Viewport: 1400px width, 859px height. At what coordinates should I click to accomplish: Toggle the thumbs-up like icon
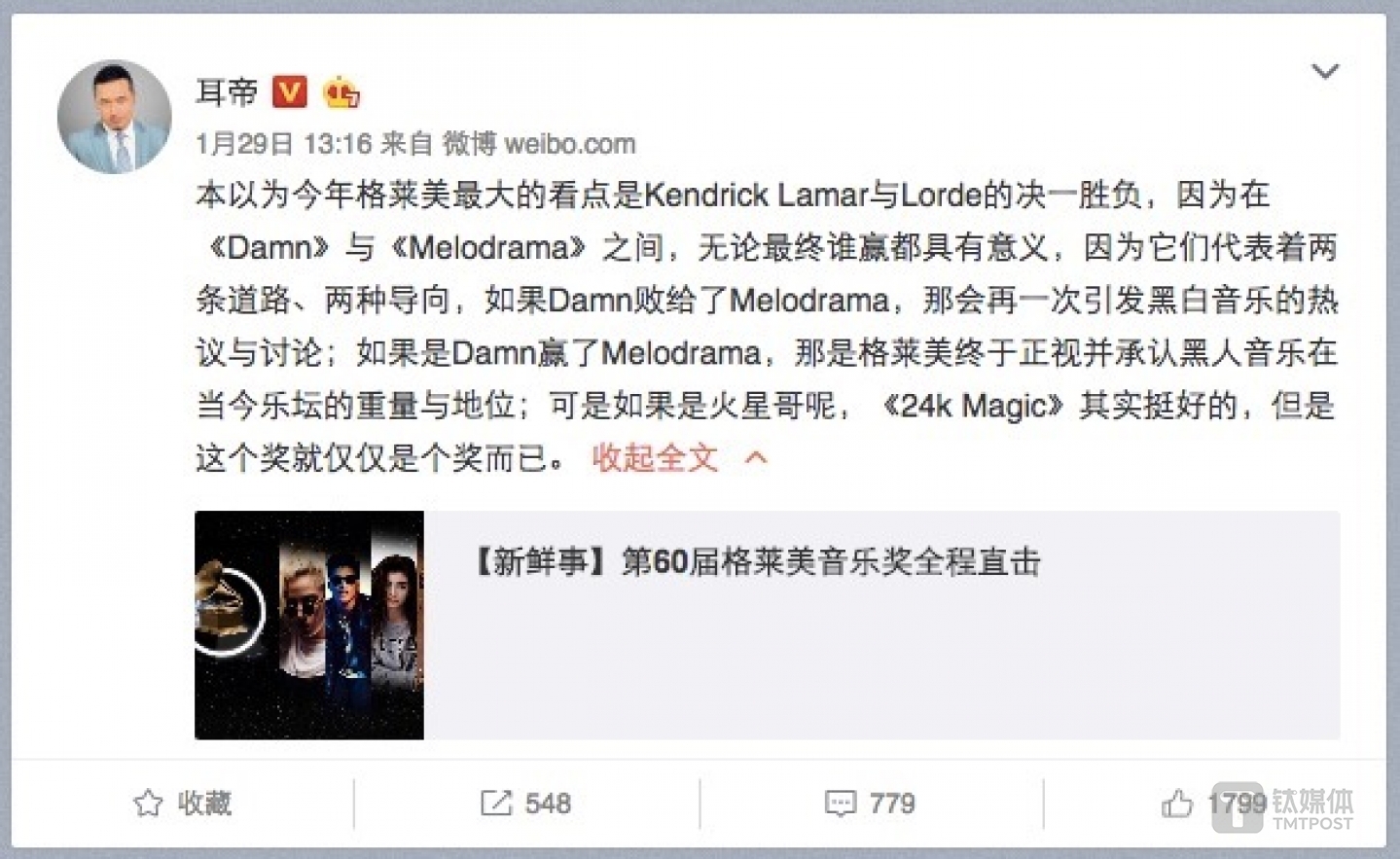click(x=1177, y=803)
